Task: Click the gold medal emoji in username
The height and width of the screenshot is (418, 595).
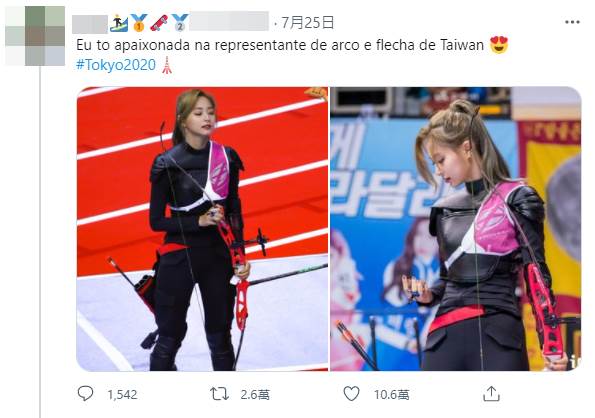Action: click(x=139, y=23)
